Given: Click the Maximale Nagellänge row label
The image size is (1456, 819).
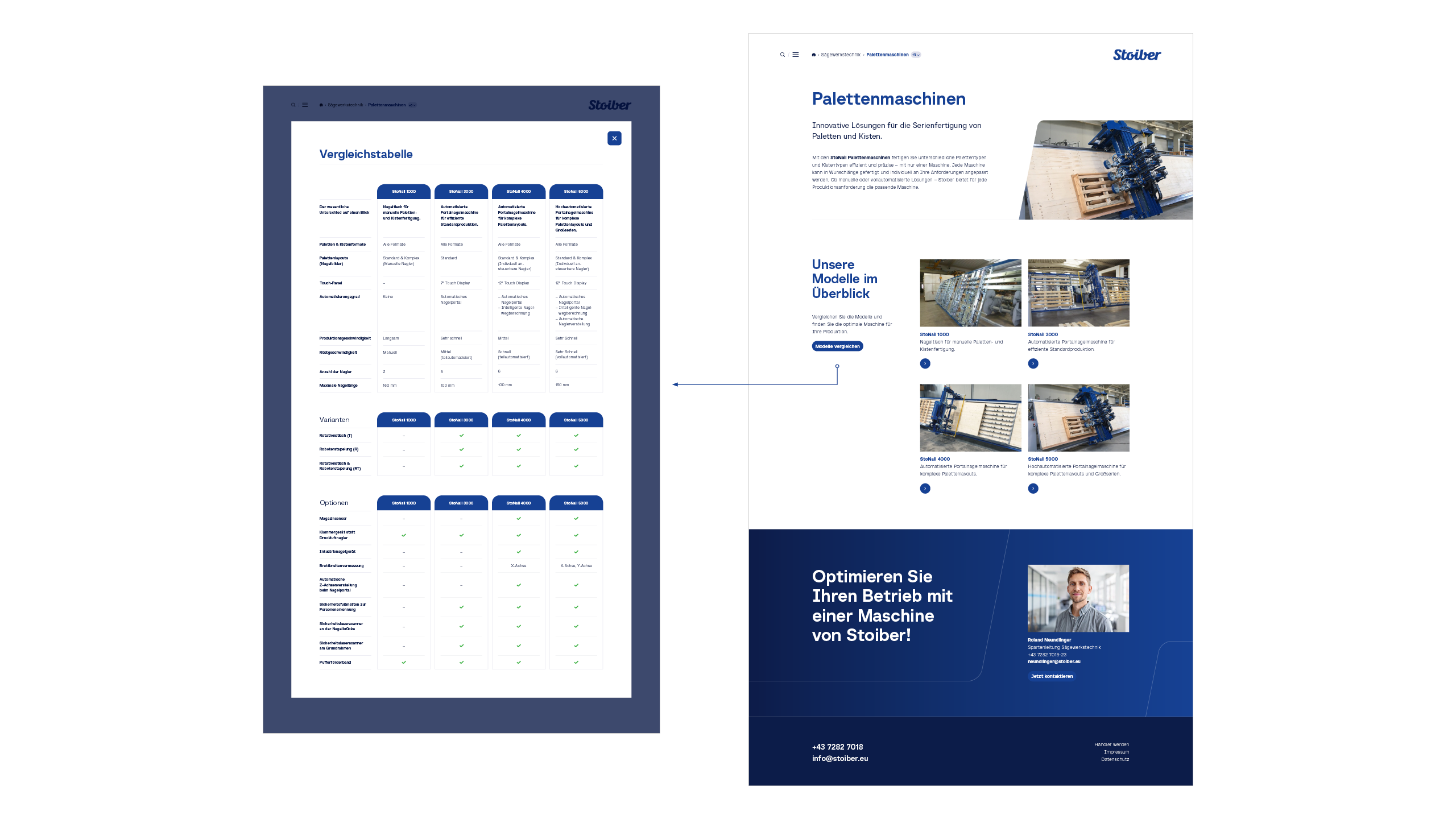Looking at the screenshot, I should (x=338, y=386).
